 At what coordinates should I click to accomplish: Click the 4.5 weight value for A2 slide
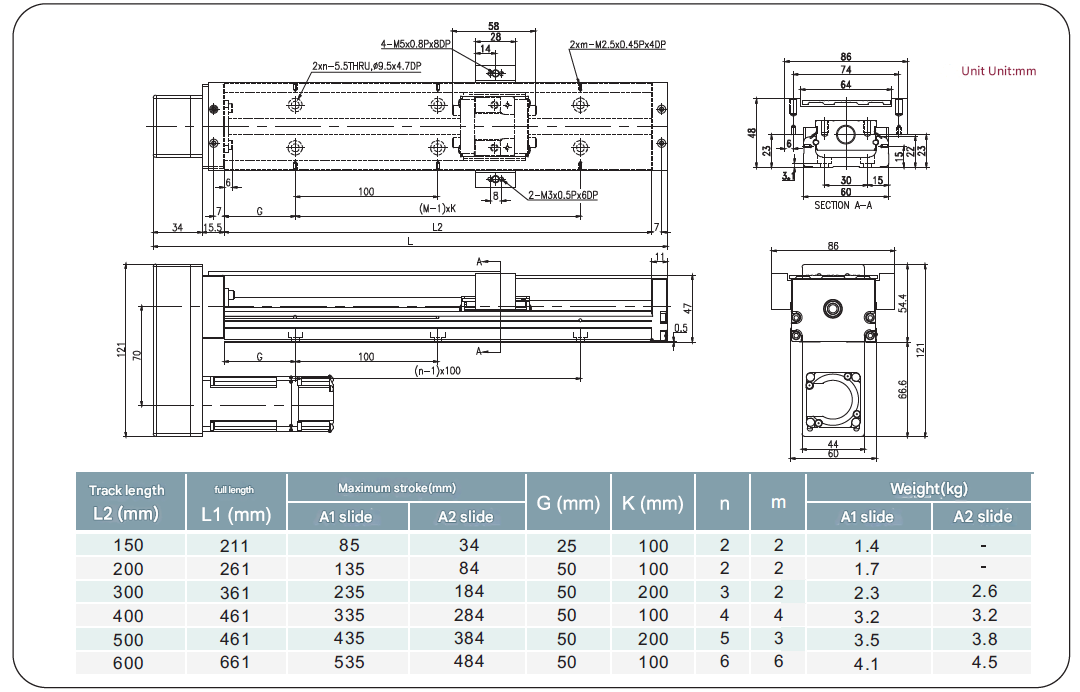pos(984,662)
